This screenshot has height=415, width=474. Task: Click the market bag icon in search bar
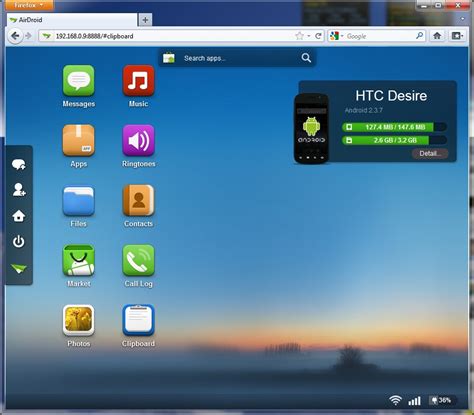click(x=169, y=58)
